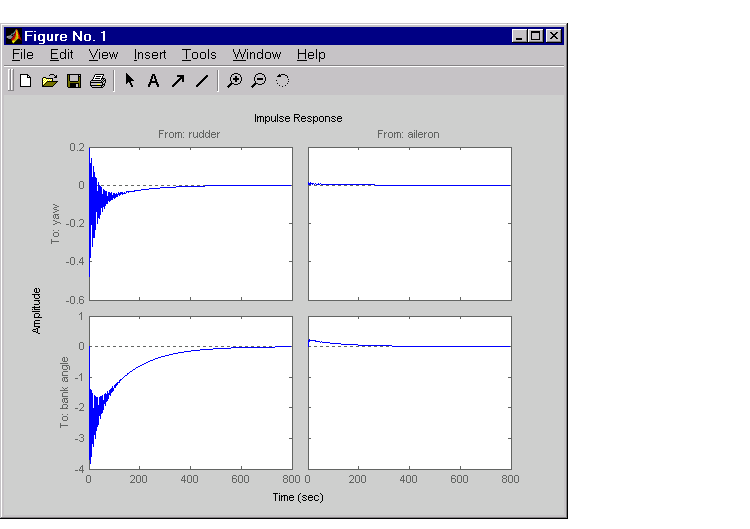The height and width of the screenshot is (529, 750).
Task: Open a file using the folder icon
Action: (x=49, y=81)
